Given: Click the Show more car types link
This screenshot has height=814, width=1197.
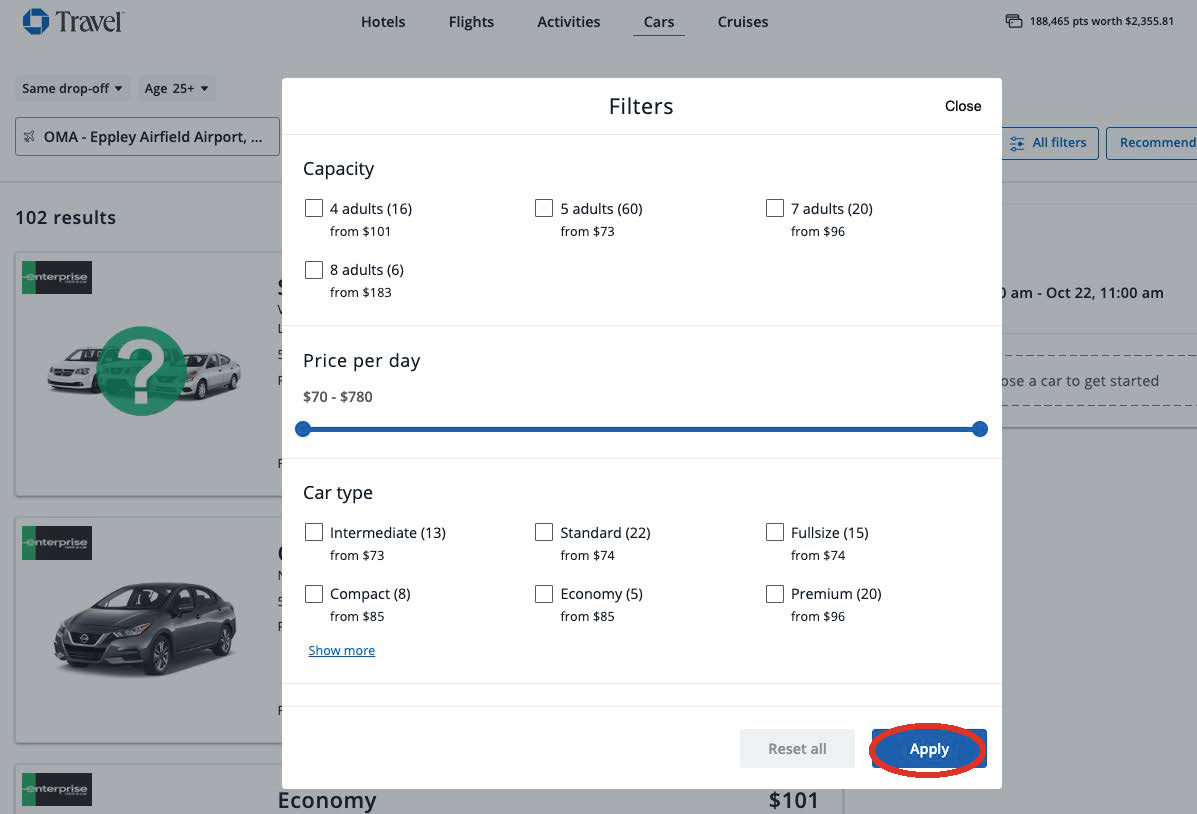Looking at the screenshot, I should 342,651.
